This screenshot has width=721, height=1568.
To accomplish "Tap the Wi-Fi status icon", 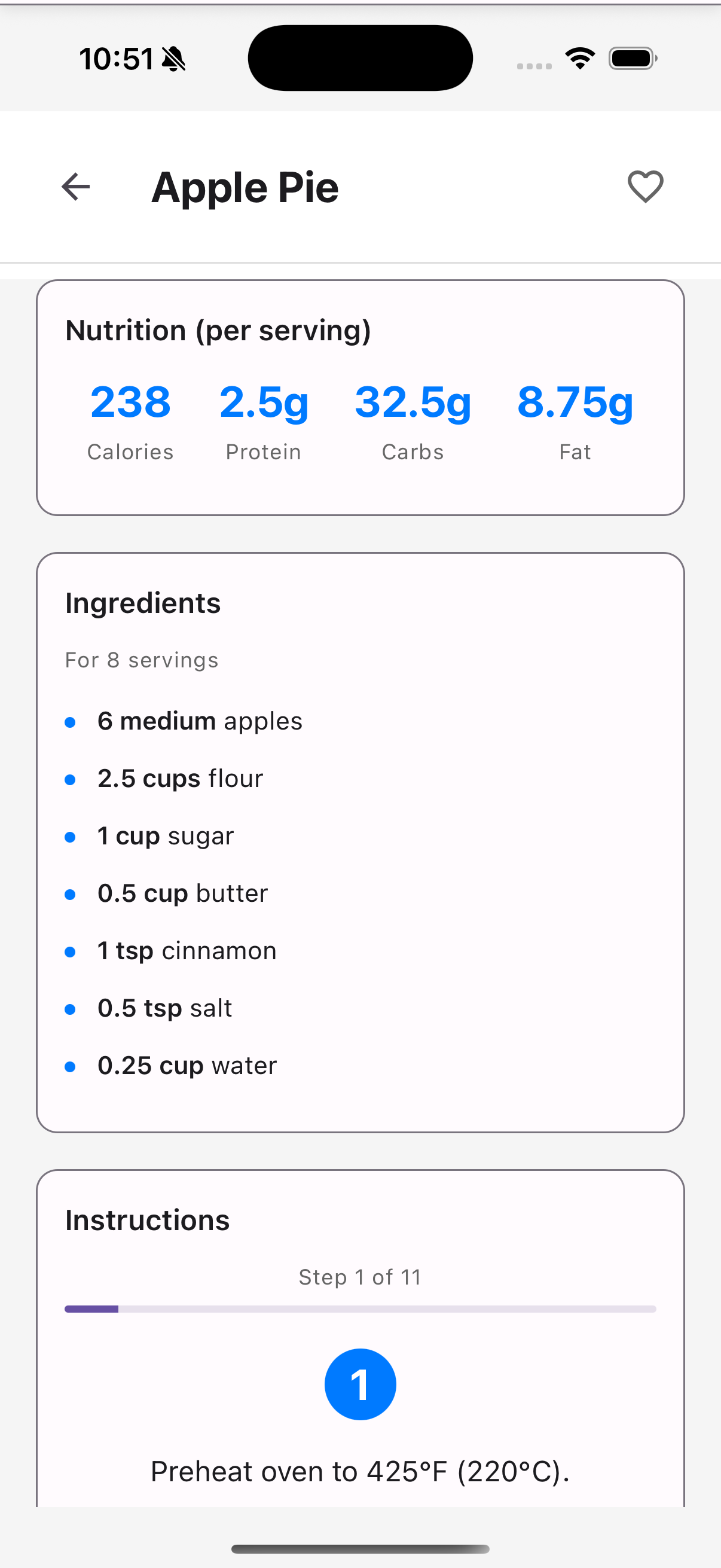I will (580, 59).
